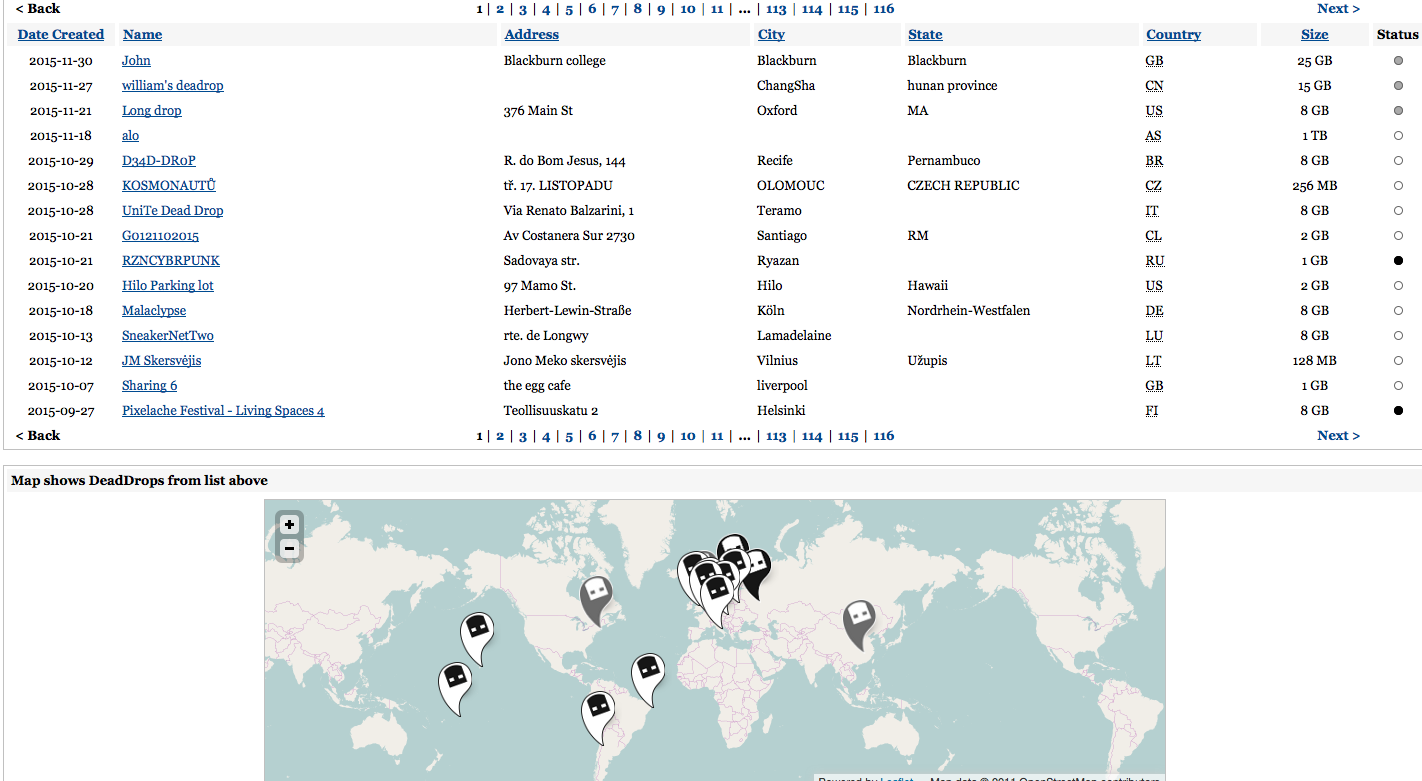This screenshot has width=1422, height=781.
Task: Zoom out on the map
Action: click(x=289, y=549)
